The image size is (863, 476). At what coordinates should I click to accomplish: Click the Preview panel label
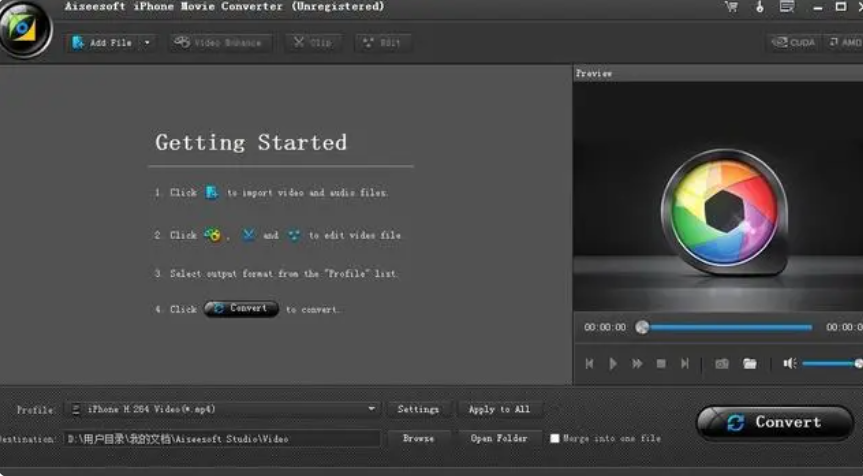[594, 73]
